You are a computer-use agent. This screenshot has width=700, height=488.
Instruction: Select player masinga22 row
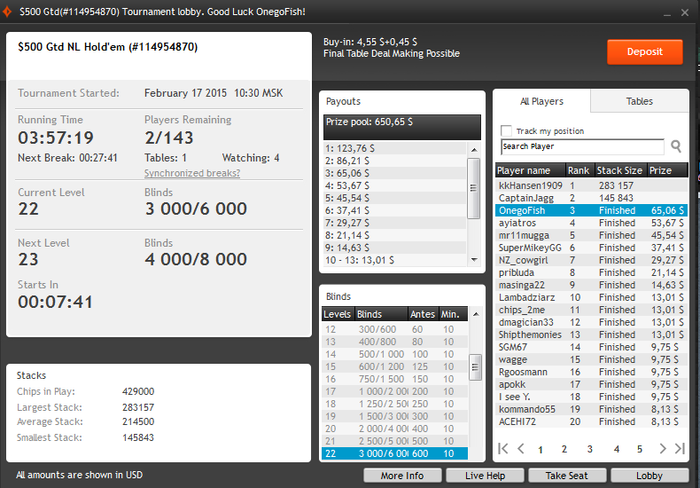(x=592, y=285)
